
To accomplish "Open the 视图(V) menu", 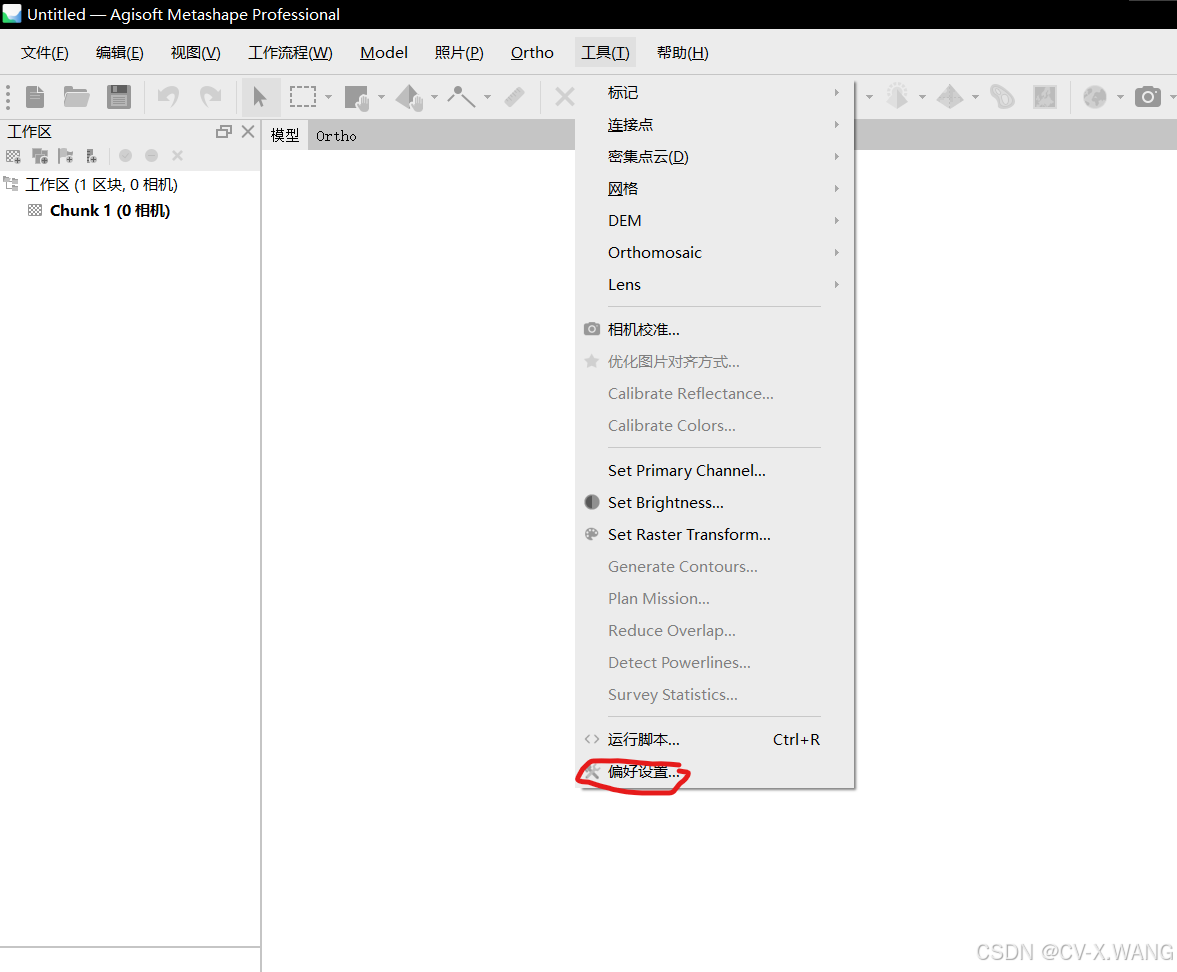I will (195, 53).
